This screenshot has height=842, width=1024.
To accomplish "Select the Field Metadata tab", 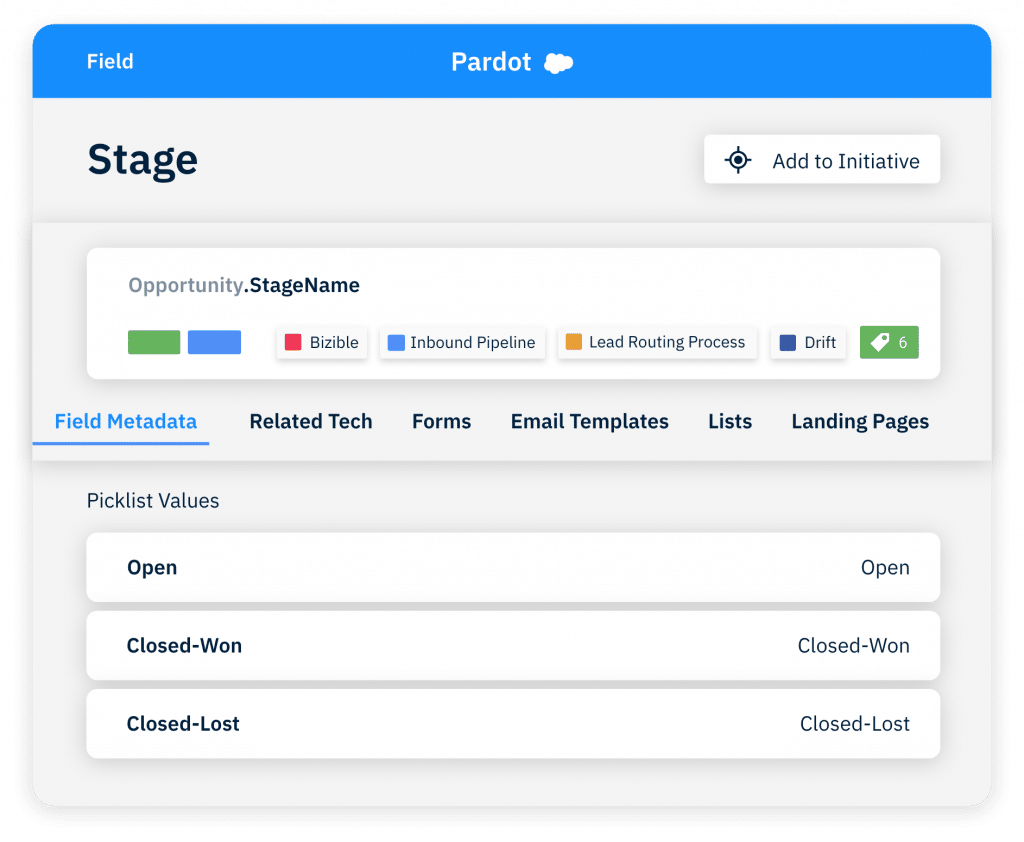I will 126,422.
